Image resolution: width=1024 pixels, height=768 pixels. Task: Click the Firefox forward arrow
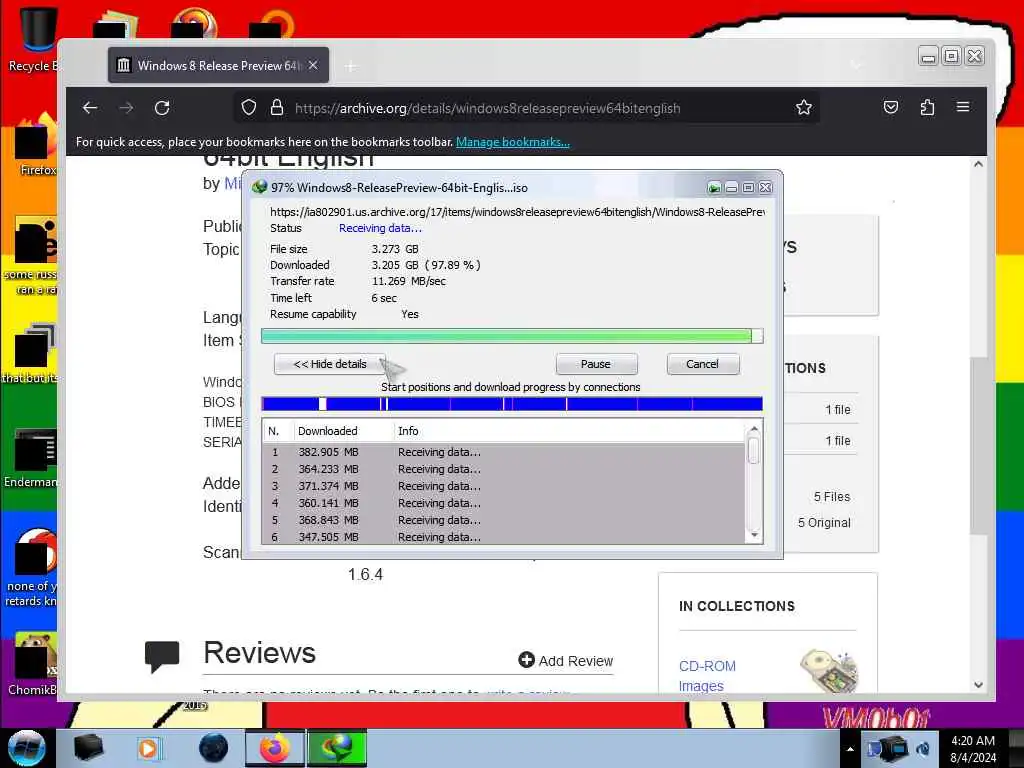click(126, 108)
